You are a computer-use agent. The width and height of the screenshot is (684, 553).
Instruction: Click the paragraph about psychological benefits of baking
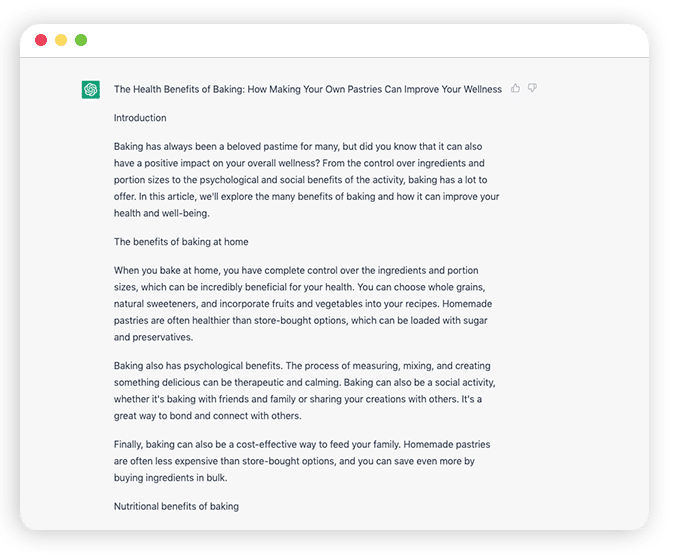pos(304,391)
